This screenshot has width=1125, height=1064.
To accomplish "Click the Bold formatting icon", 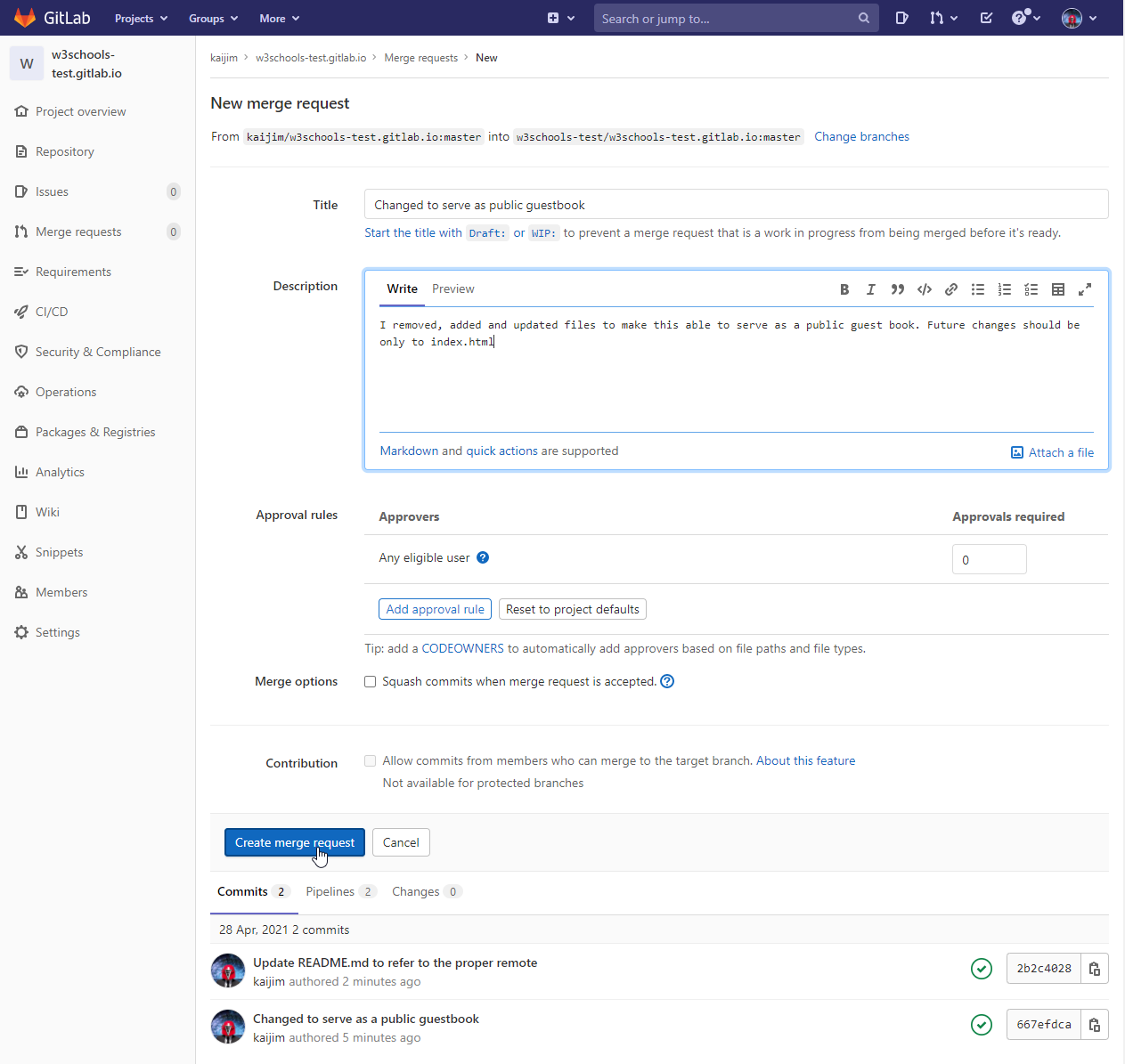I will point(844,289).
